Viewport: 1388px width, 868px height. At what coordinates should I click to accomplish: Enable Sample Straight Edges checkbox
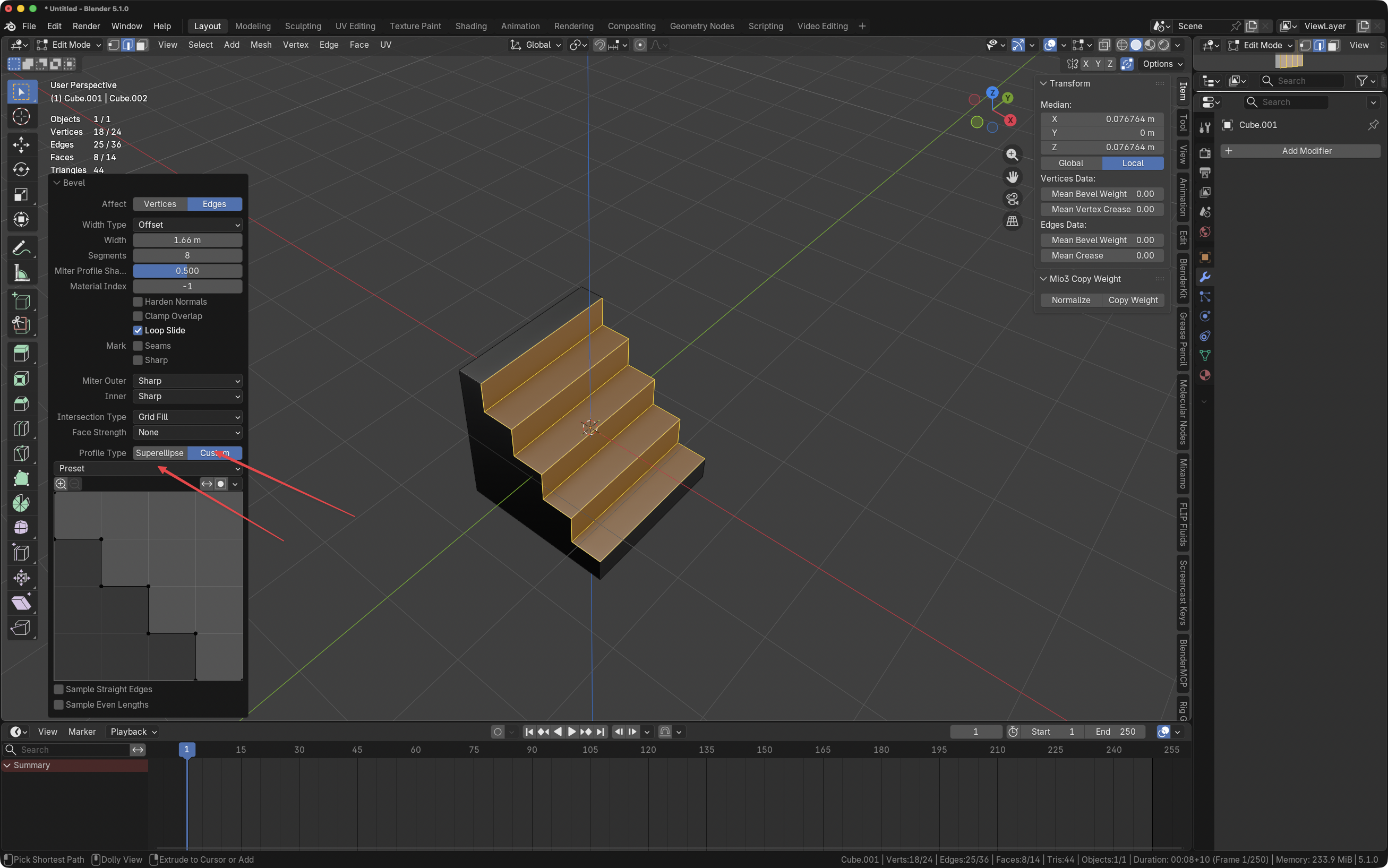(58, 690)
